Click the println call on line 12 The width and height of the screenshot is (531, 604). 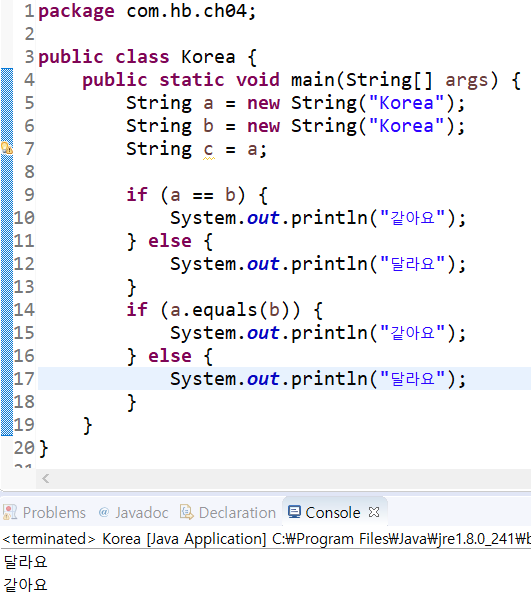point(329,265)
